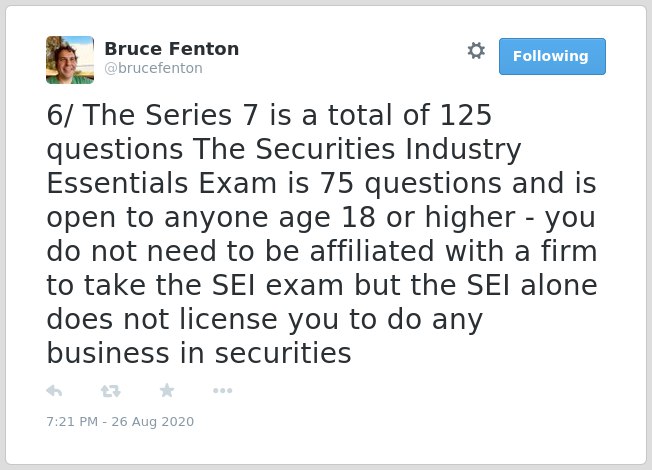Select the tweet body text paragraph
Image resolution: width=652 pixels, height=470 pixels.
point(322,234)
